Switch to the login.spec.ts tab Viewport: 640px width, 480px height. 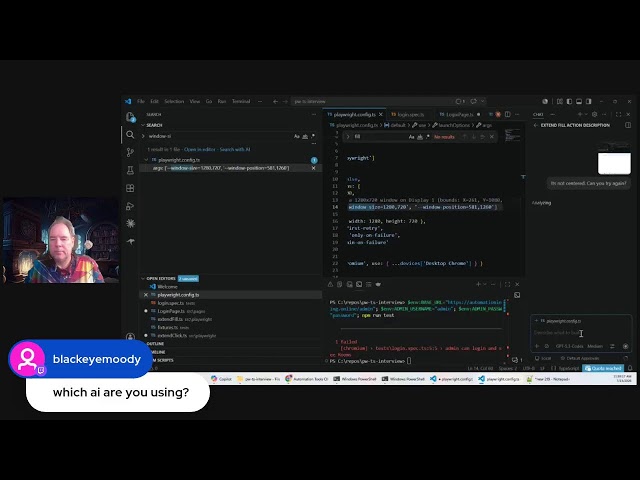407,115
